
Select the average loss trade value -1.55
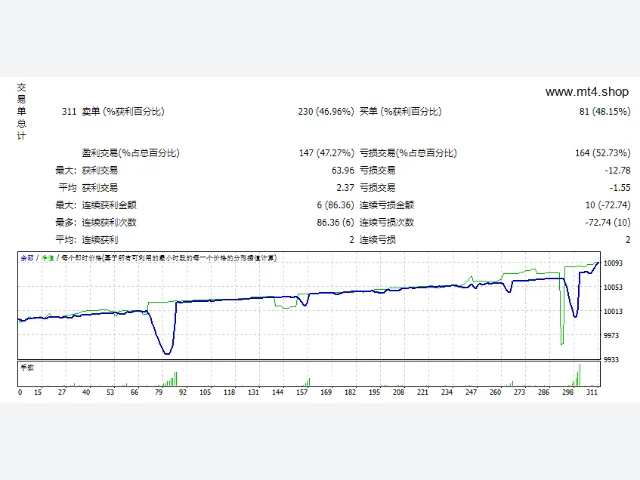(x=620, y=188)
